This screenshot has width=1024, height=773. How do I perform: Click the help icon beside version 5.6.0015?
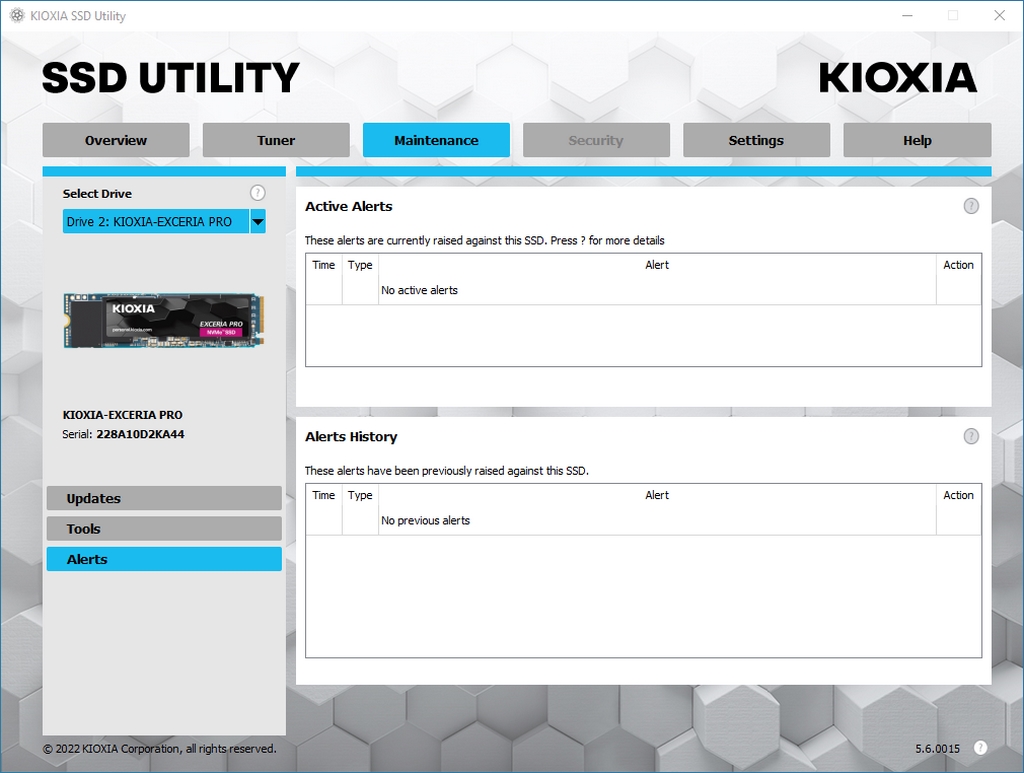(980, 748)
